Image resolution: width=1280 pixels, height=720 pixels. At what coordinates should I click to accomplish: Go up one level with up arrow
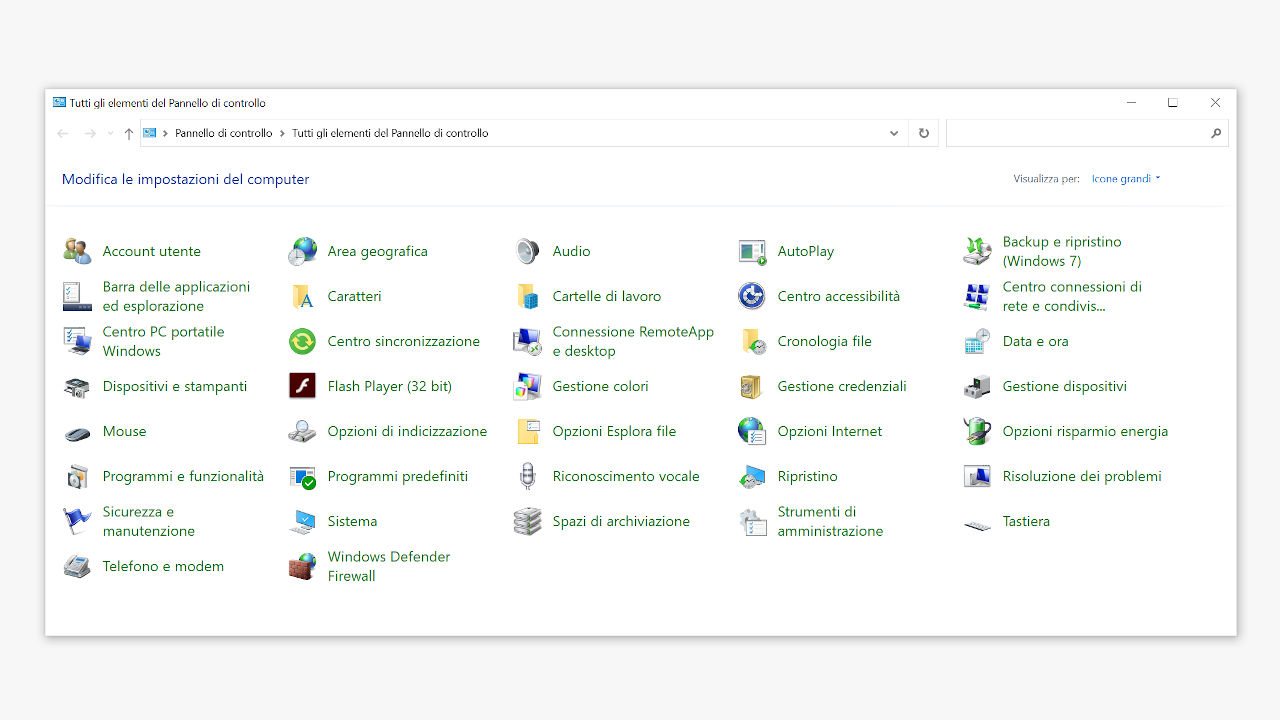pos(128,133)
